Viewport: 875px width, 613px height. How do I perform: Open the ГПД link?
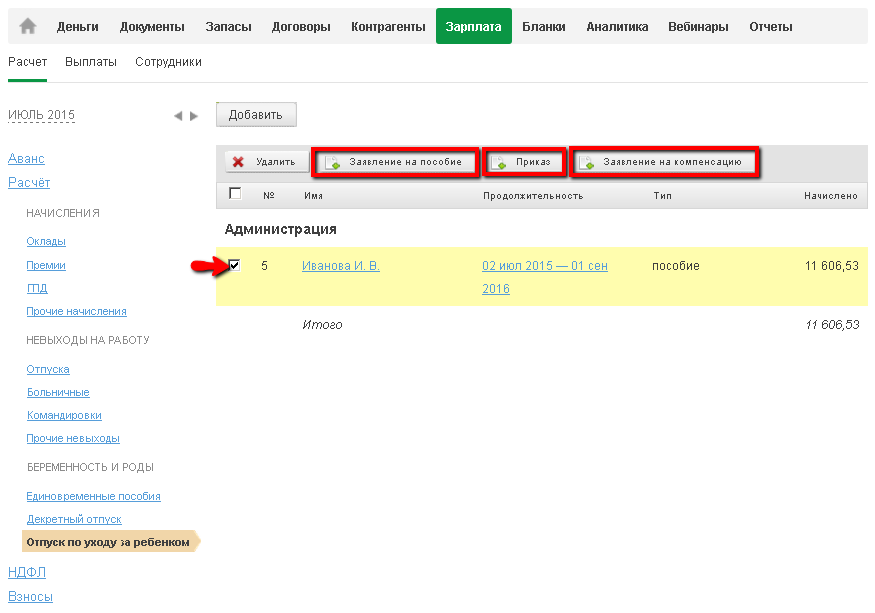(37, 288)
